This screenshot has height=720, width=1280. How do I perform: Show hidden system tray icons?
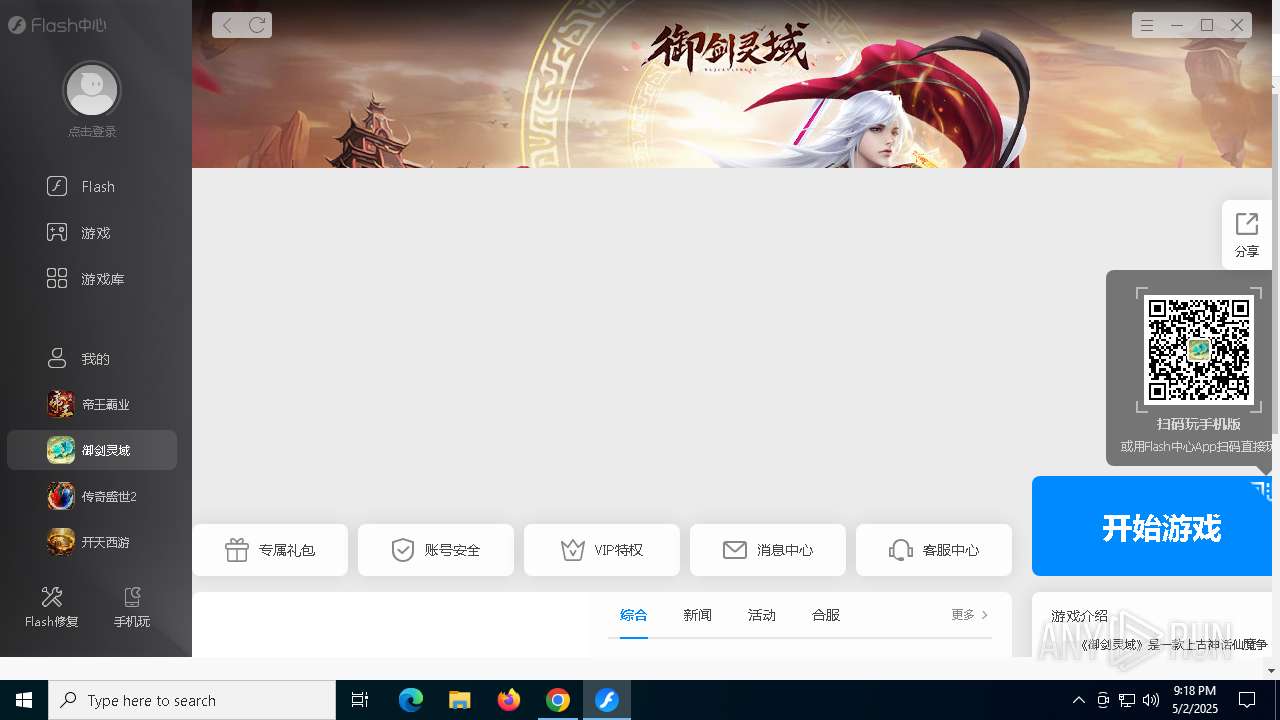(x=1078, y=700)
